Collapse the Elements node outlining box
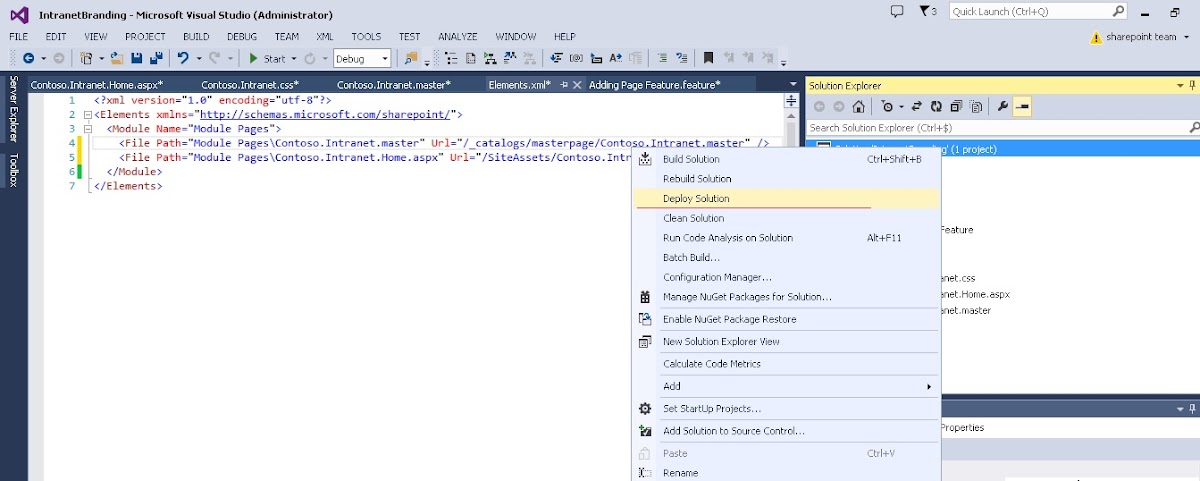Screen dimensions: 1200x481 coord(88,115)
